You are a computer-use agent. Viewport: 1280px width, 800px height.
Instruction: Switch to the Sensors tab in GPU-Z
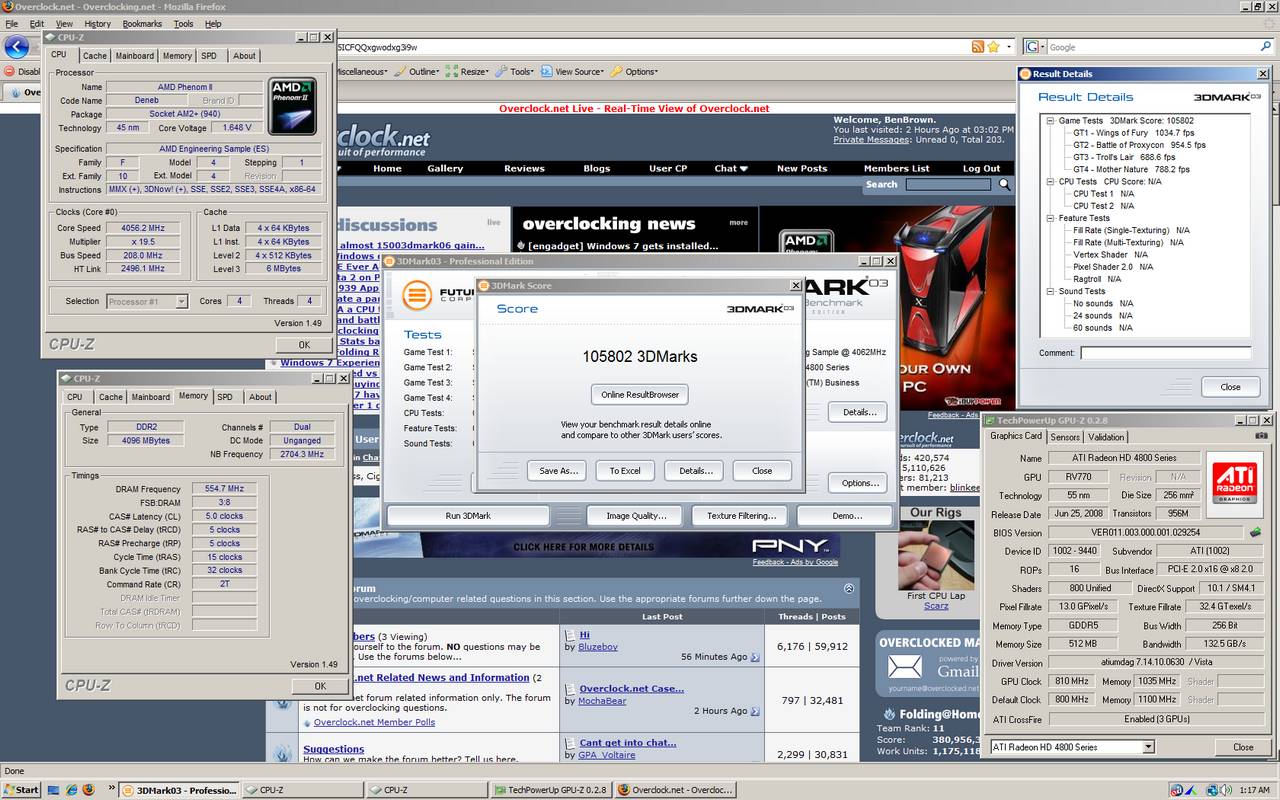pyautogui.click(x=1065, y=437)
